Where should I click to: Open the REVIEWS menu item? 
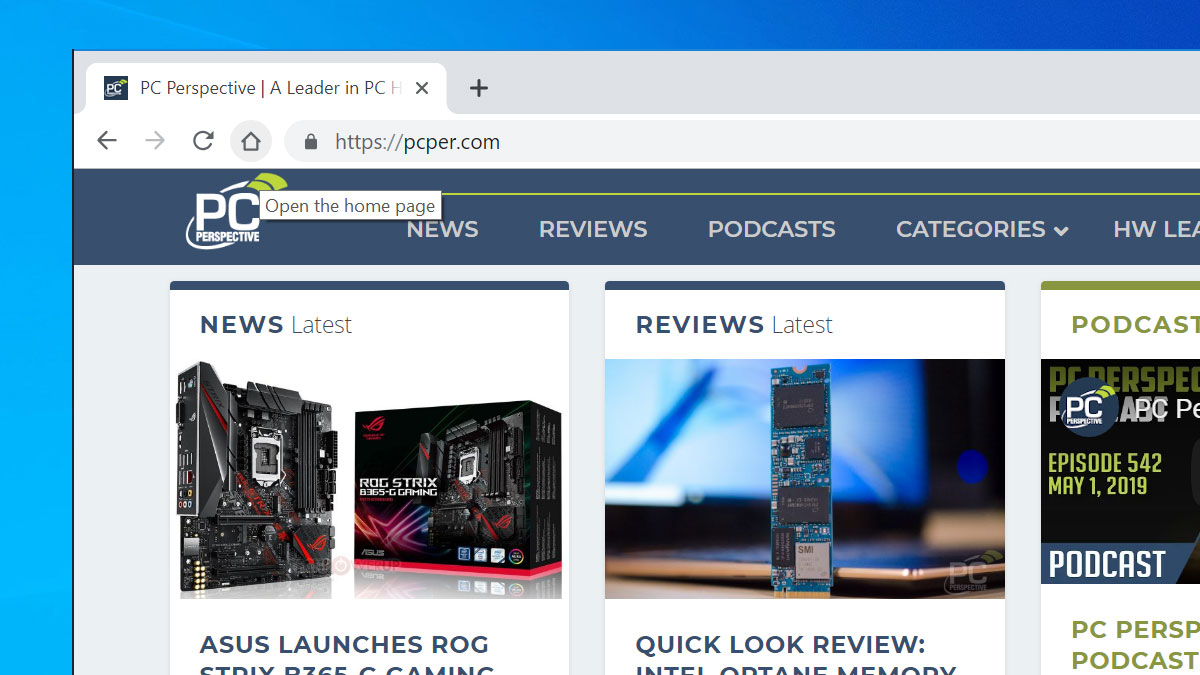click(x=593, y=229)
